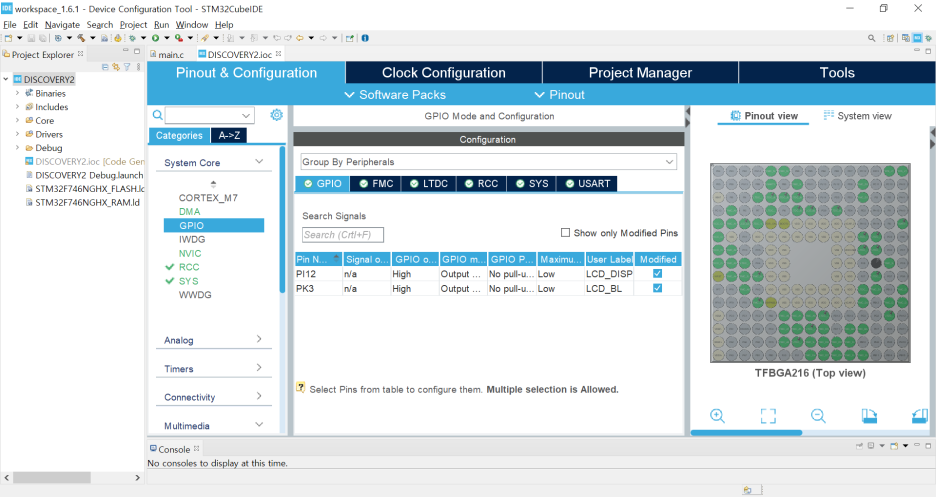Switch to the main.c editor tab
The image size is (936, 497).
point(167,54)
